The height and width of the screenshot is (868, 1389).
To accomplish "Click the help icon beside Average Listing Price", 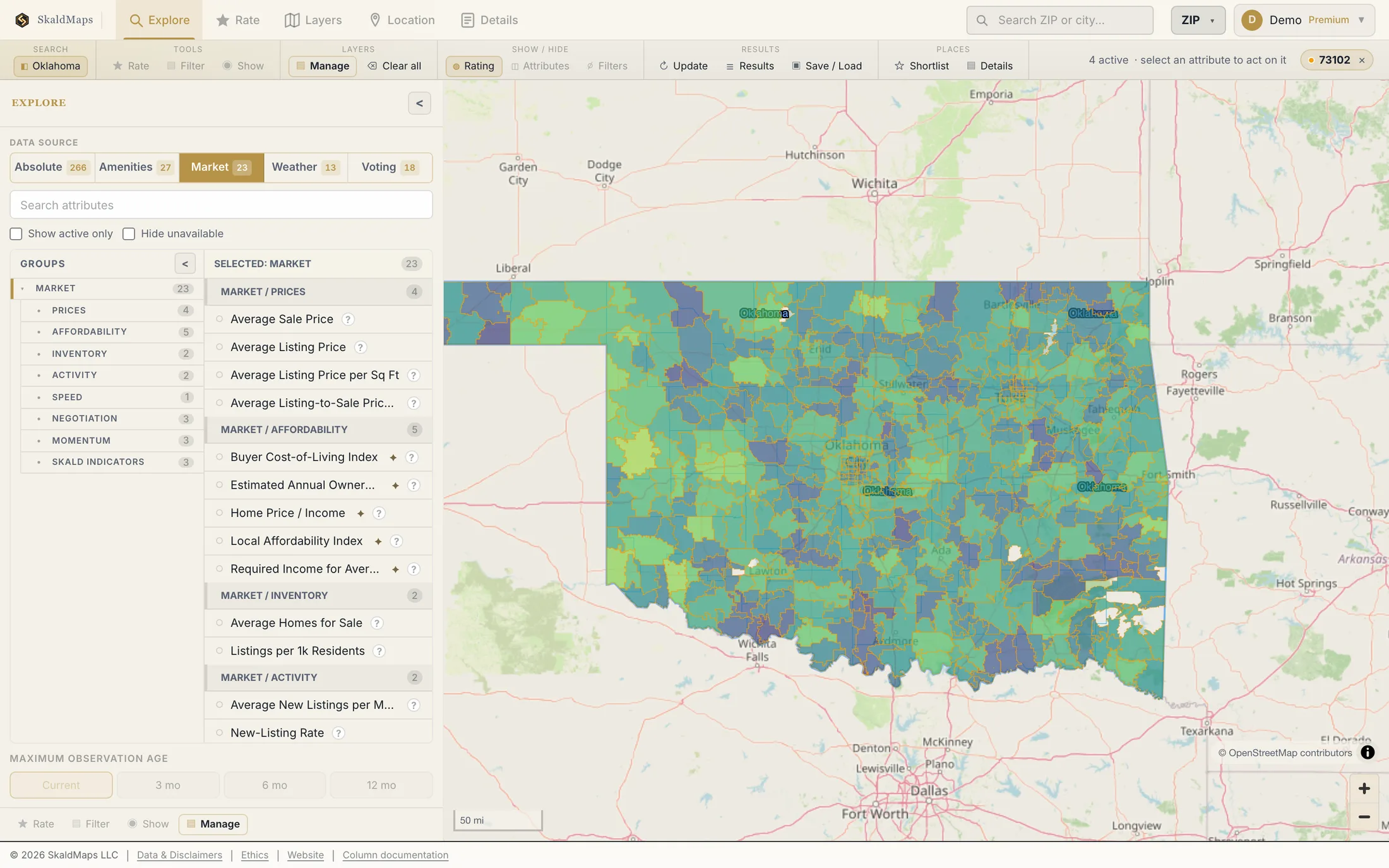I will pos(361,347).
